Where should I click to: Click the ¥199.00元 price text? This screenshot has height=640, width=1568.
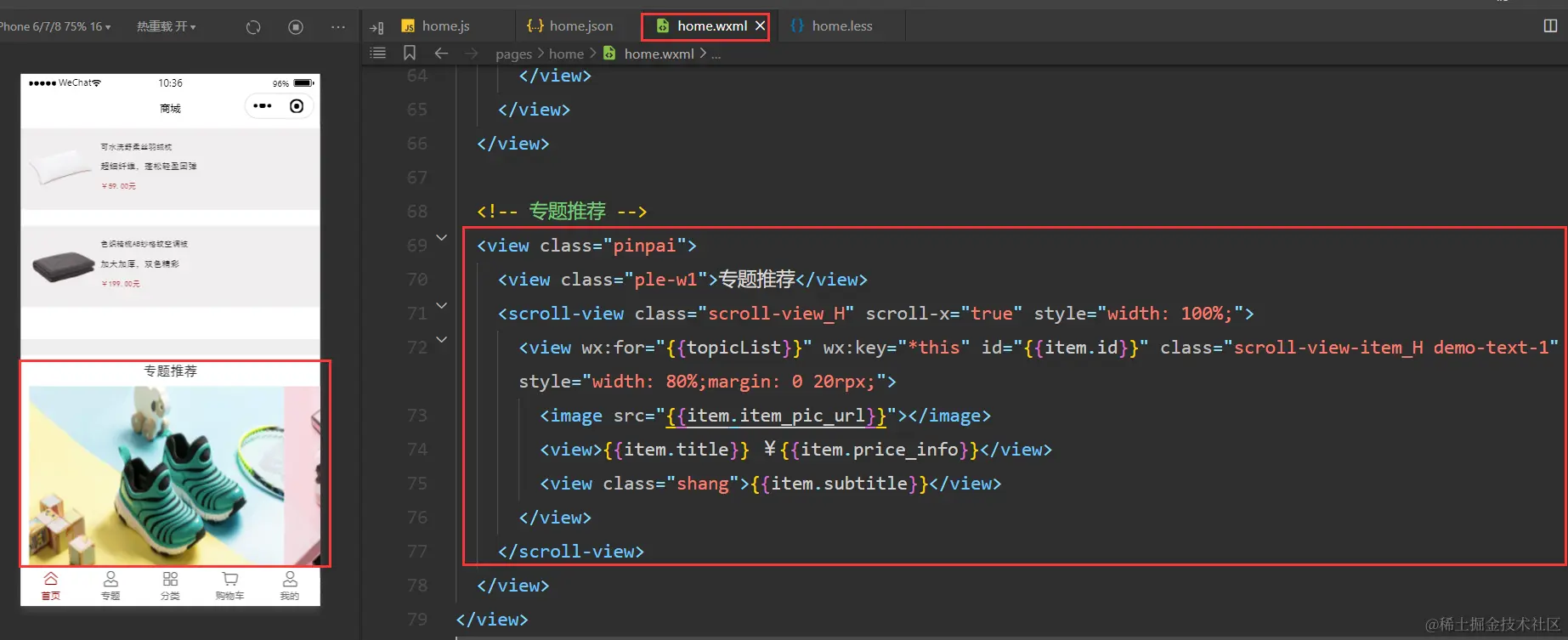[x=121, y=284]
